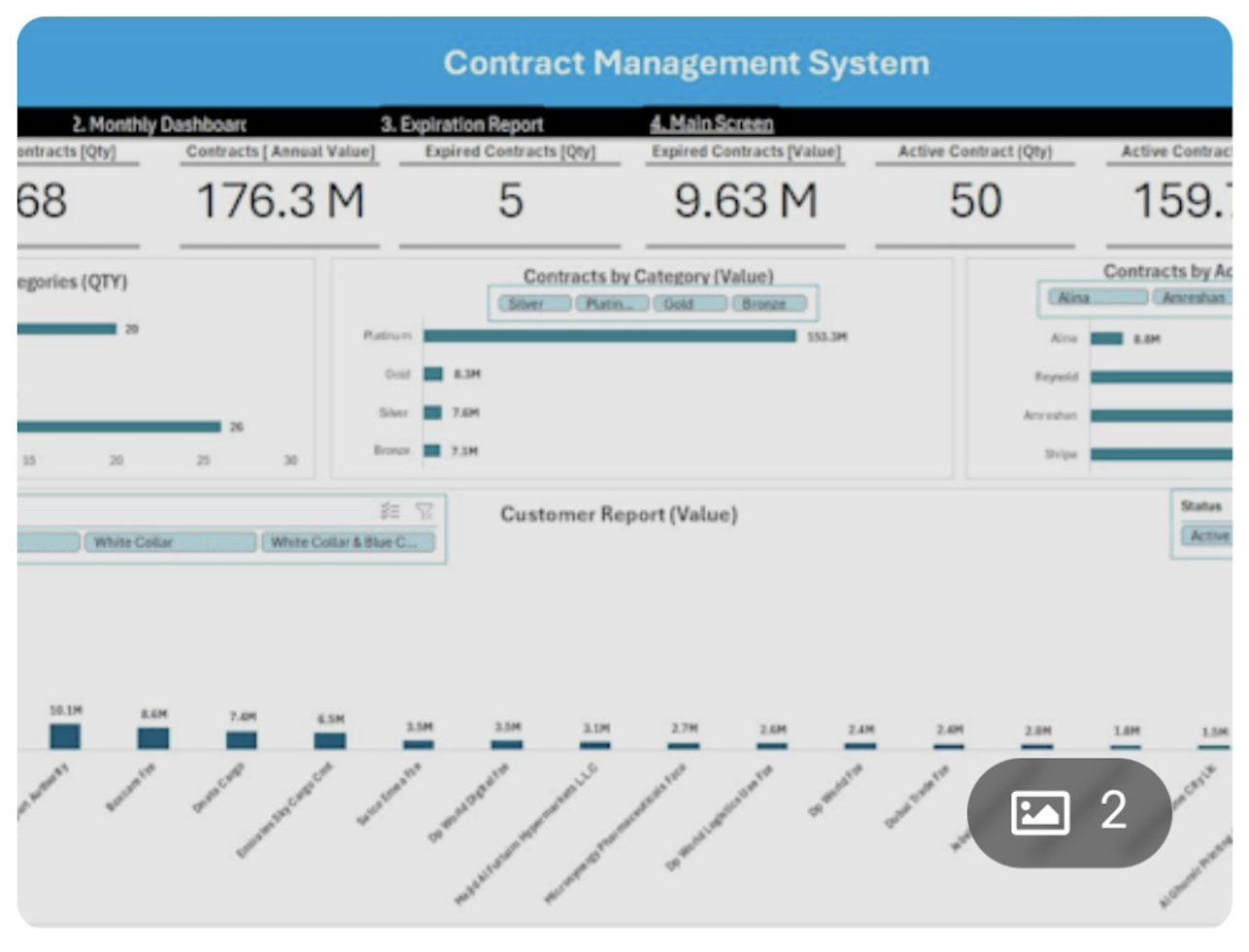Choose the White Collar filter
Image resolution: width=1249 pixels, height=952 pixels.
(169, 541)
